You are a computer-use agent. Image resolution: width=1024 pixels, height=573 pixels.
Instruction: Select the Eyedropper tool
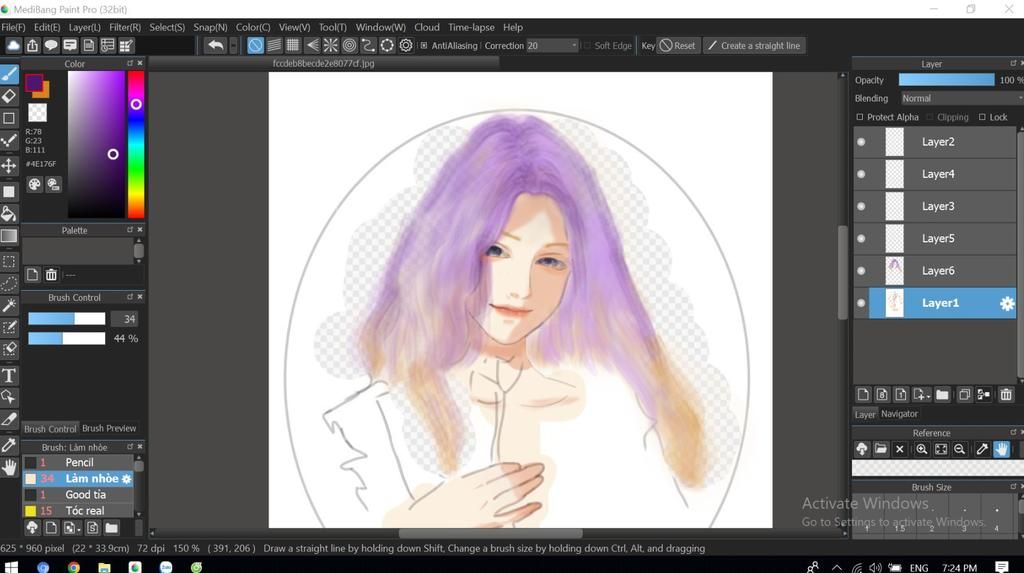tap(9, 446)
